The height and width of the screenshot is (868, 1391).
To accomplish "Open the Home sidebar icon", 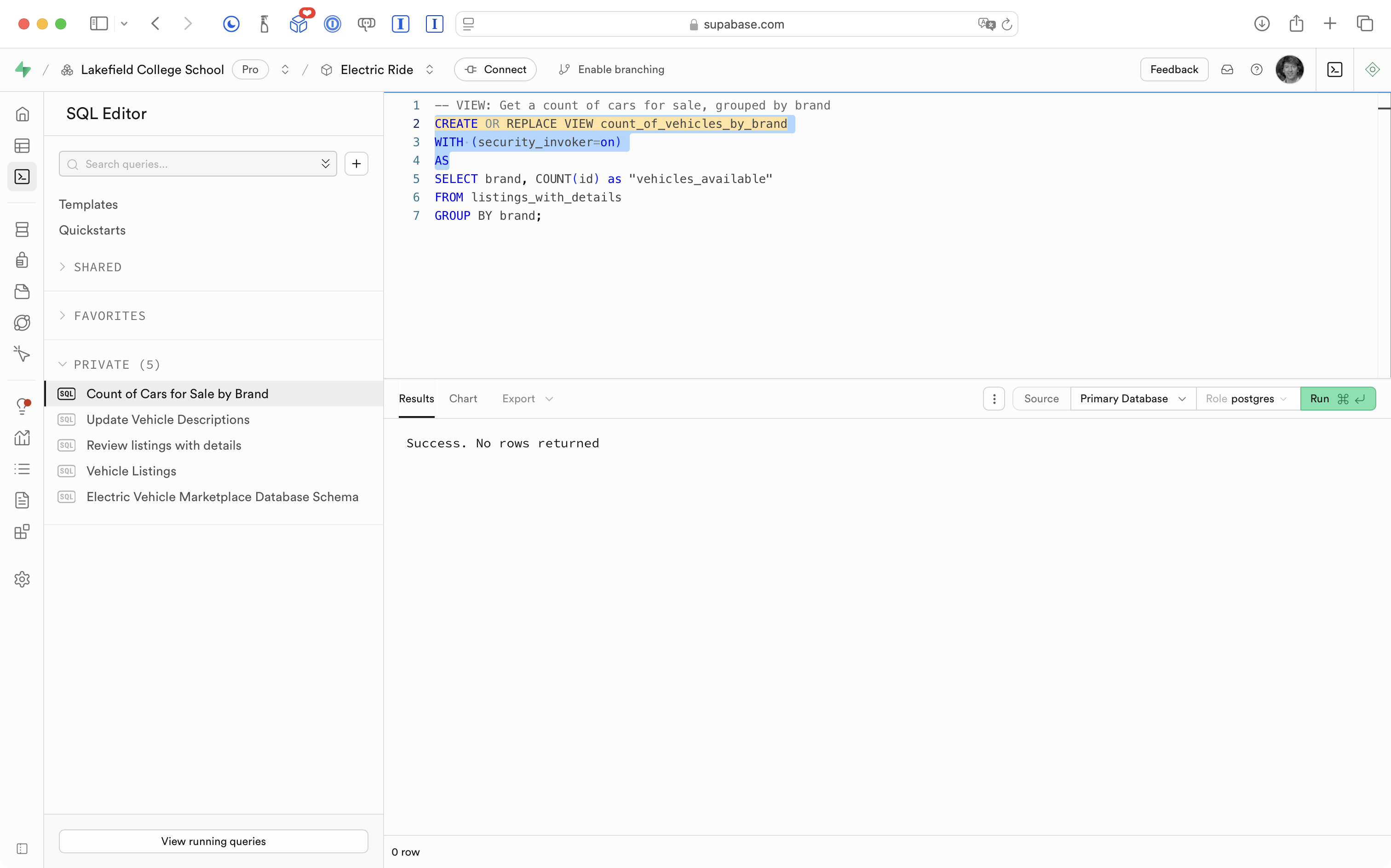I will pos(22,114).
